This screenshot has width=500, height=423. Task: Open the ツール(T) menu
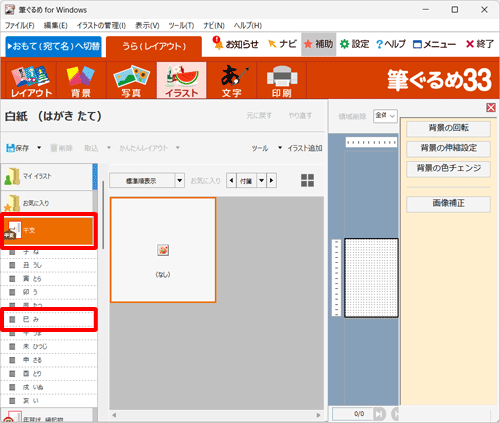click(x=181, y=26)
